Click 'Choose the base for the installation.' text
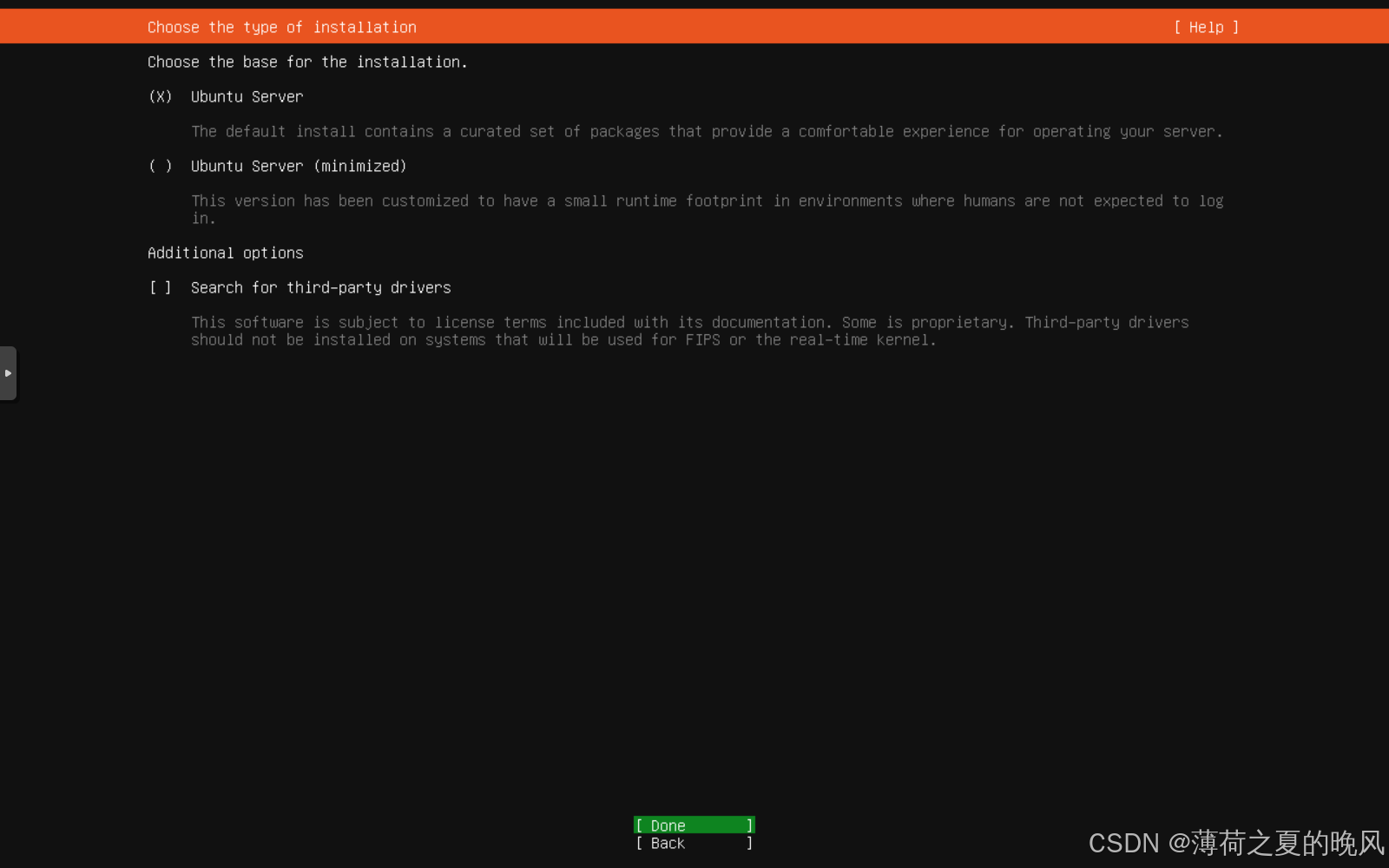This screenshot has width=1389, height=868. 307,62
